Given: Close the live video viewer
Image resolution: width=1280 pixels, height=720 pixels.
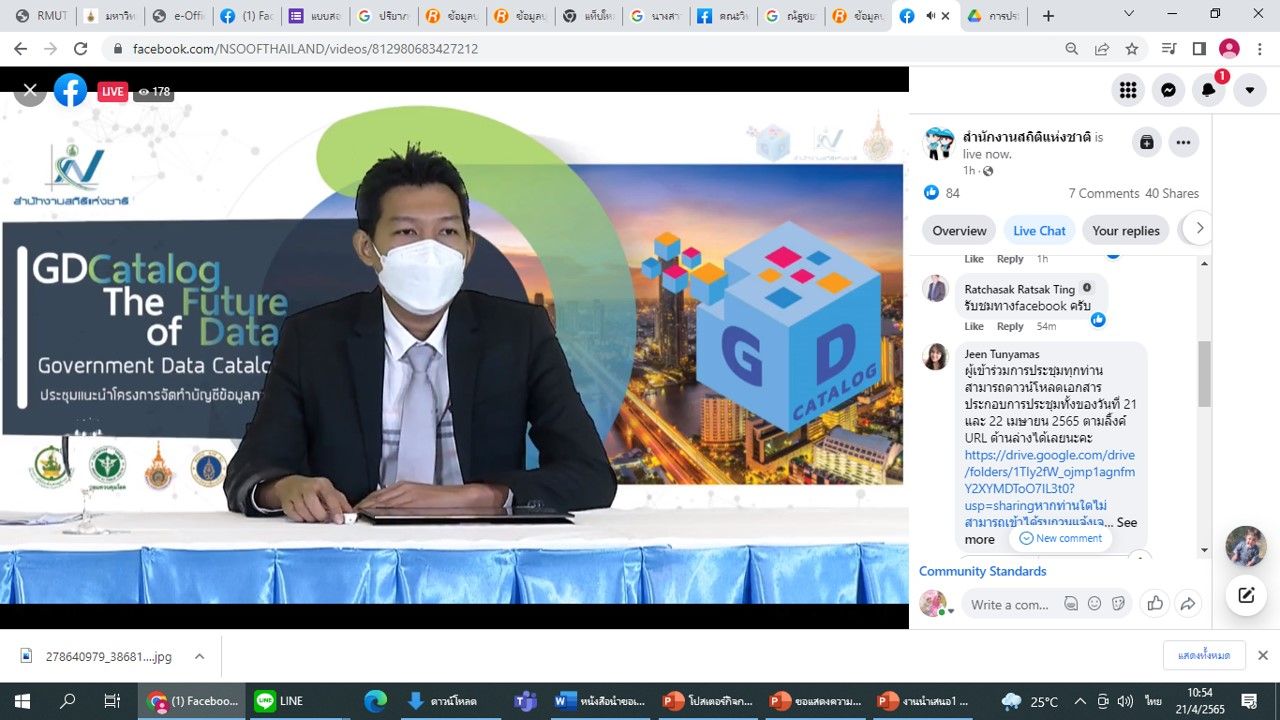Looking at the screenshot, I should coord(30,90).
